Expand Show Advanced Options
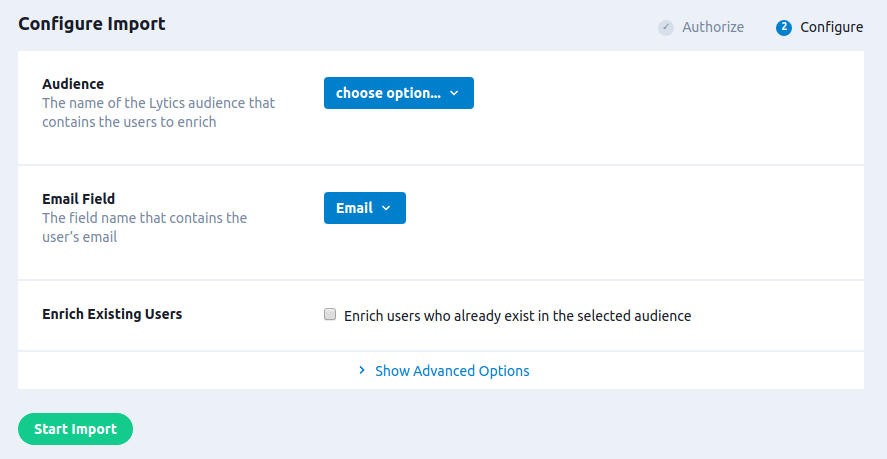The image size is (887, 459). (x=452, y=371)
